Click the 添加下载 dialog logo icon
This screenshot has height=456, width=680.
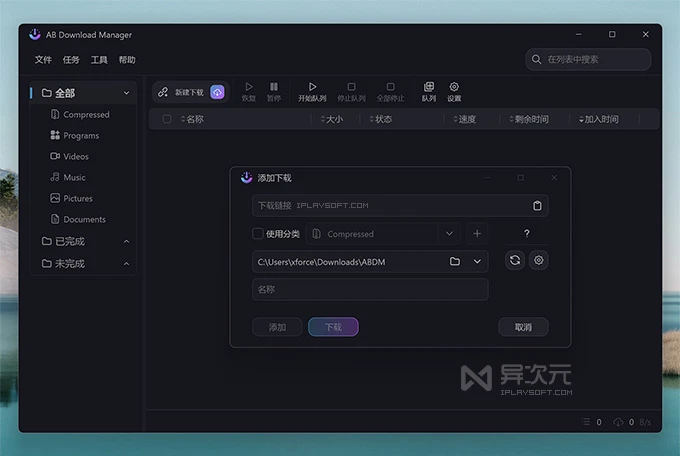click(x=246, y=177)
